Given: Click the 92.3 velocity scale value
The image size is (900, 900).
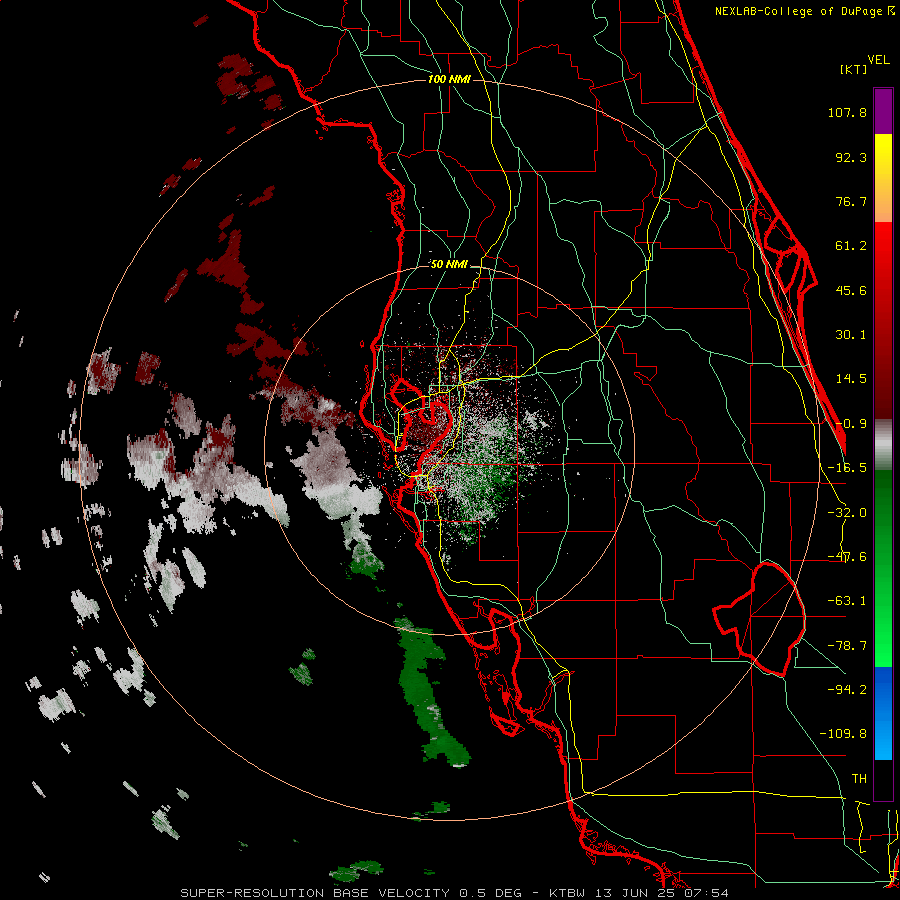Looking at the screenshot, I should tap(851, 157).
